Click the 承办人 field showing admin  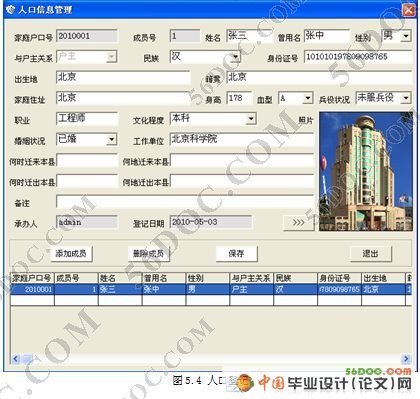tap(87, 222)
